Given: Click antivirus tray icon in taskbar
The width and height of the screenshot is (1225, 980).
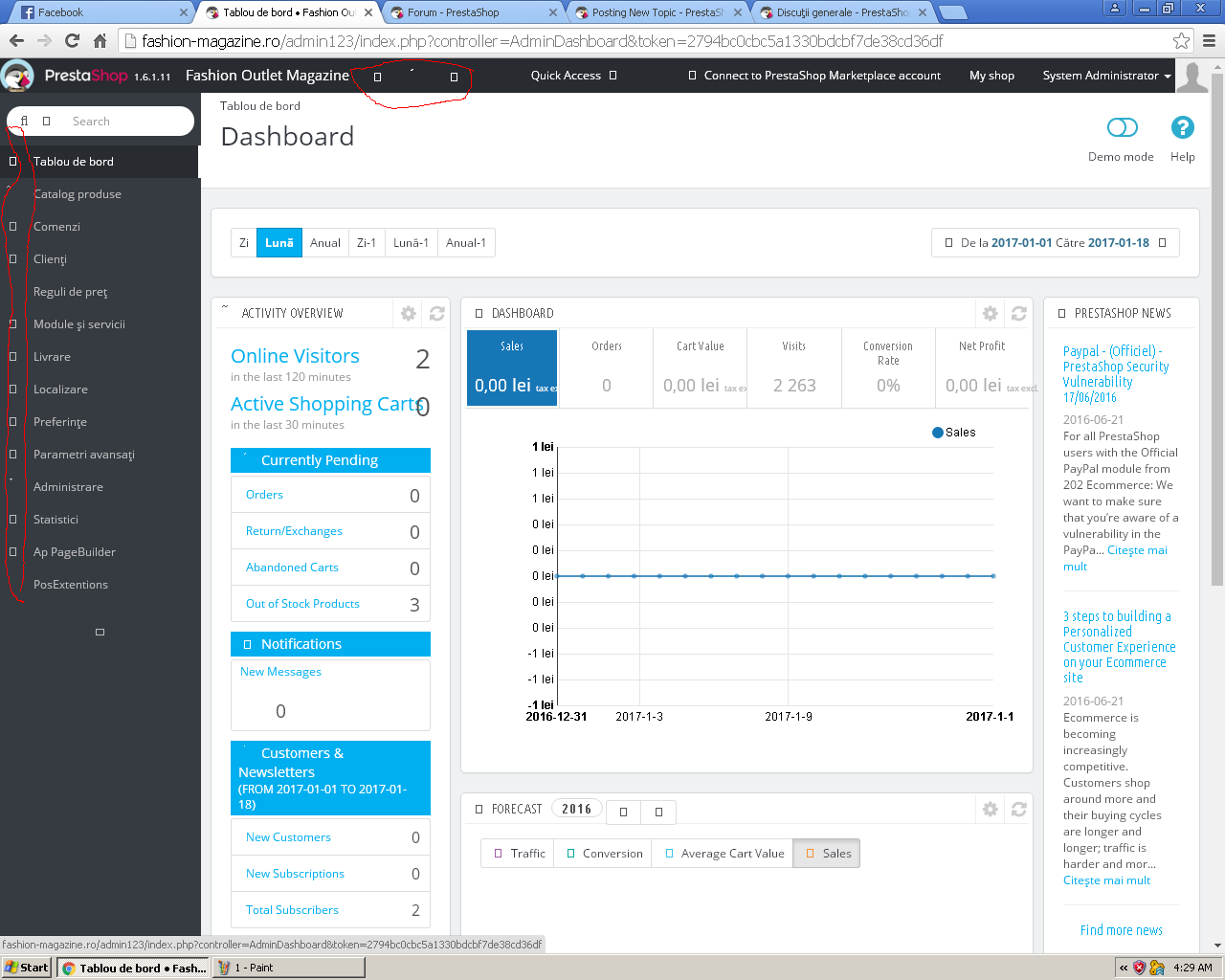Looking at the screenshot, I should click(1139, 968).
